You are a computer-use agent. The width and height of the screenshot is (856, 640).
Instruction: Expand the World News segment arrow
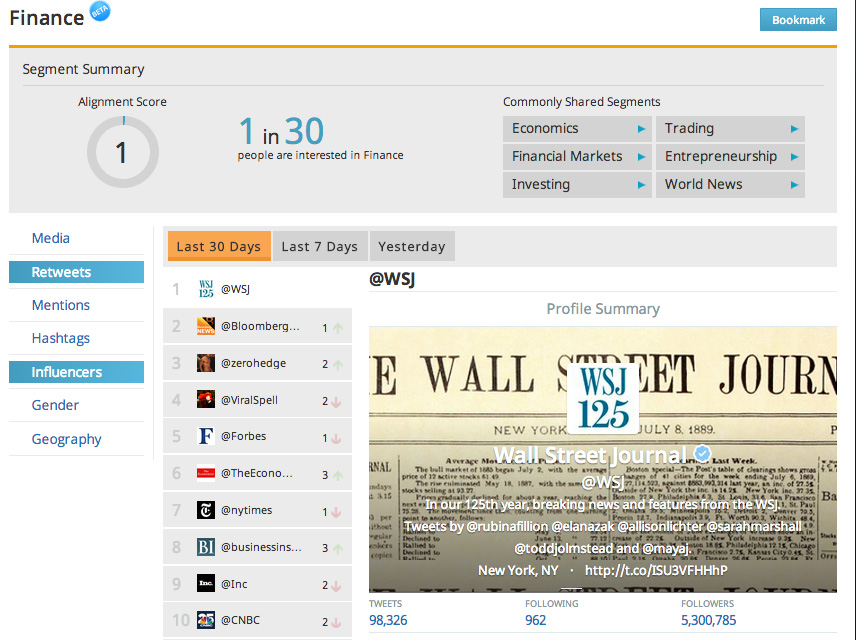coord(794,185)
